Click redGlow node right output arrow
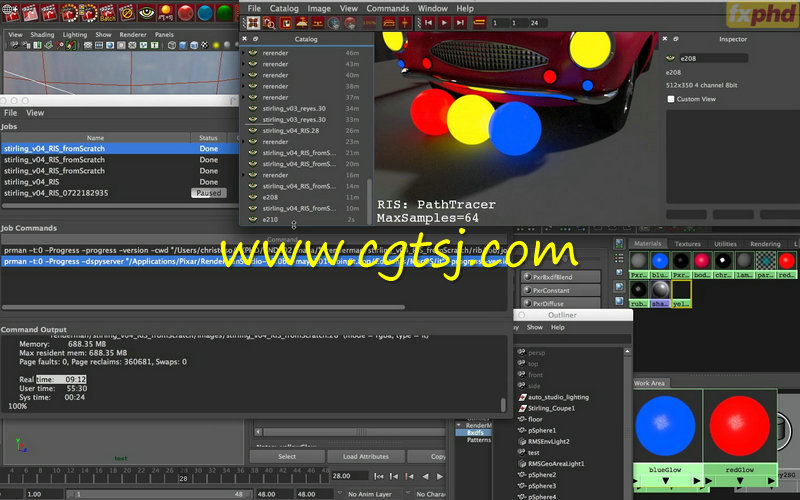 [x=771, y=481]
